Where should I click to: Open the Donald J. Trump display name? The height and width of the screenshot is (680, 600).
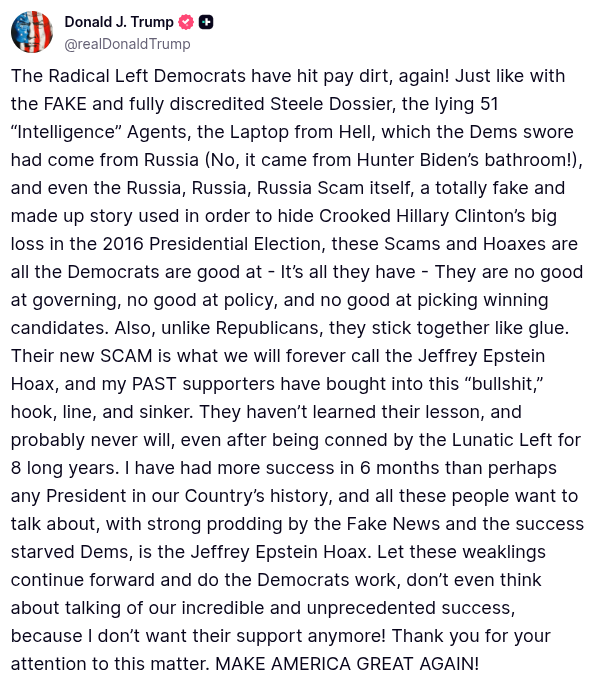pos(117,22)
